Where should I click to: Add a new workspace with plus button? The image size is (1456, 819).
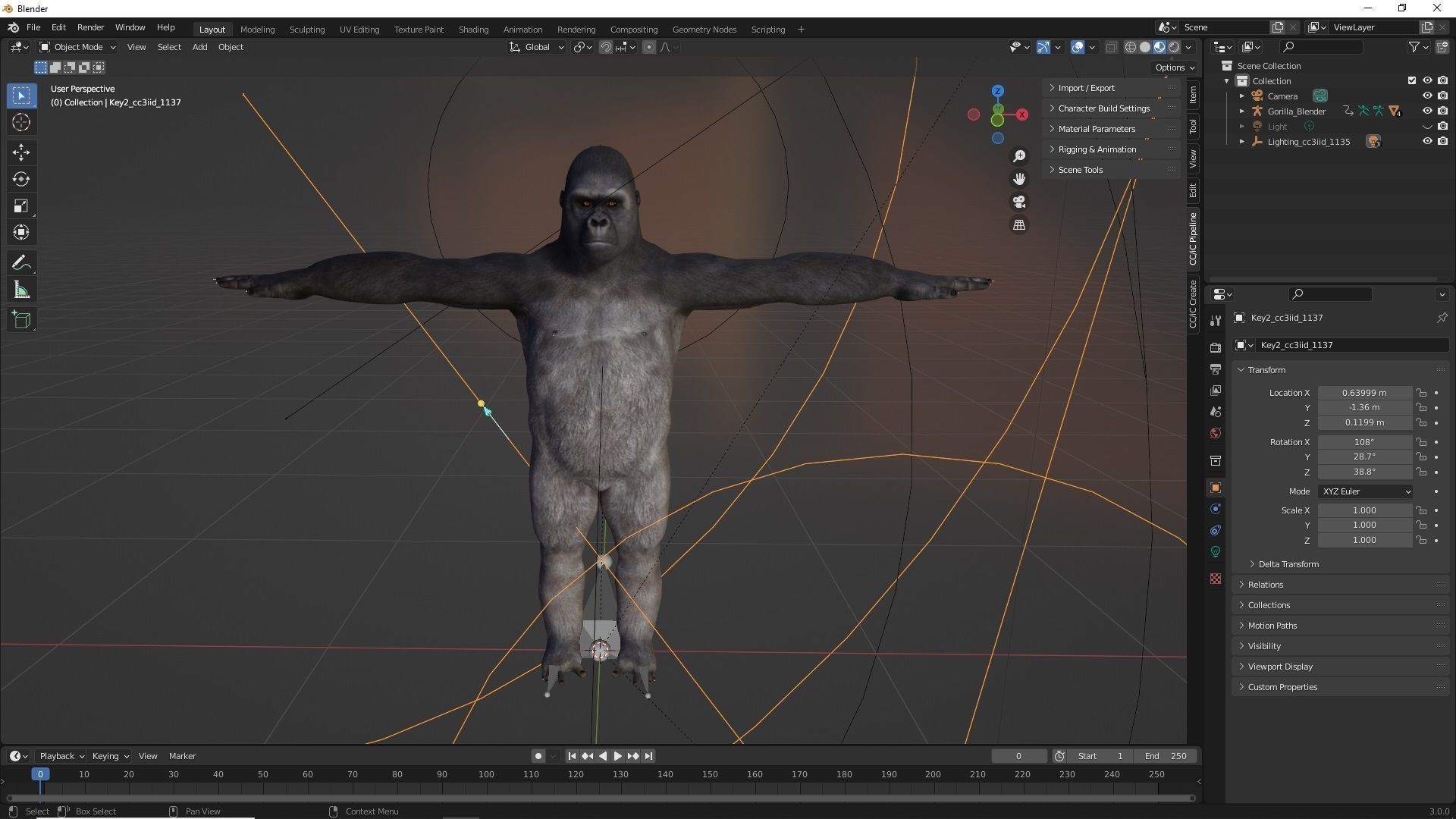coord(801,30)
